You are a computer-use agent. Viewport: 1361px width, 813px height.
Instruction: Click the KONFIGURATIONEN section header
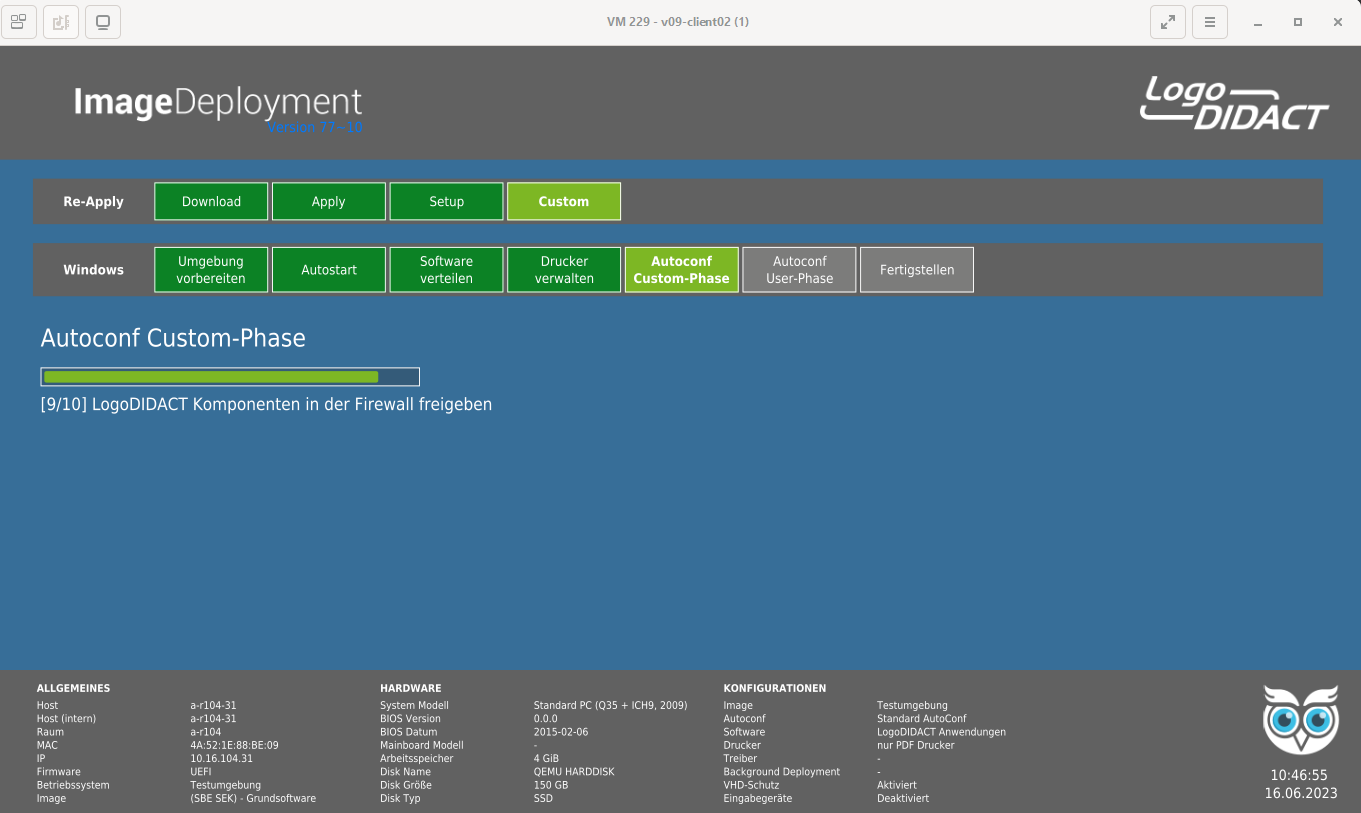[775, 688]
